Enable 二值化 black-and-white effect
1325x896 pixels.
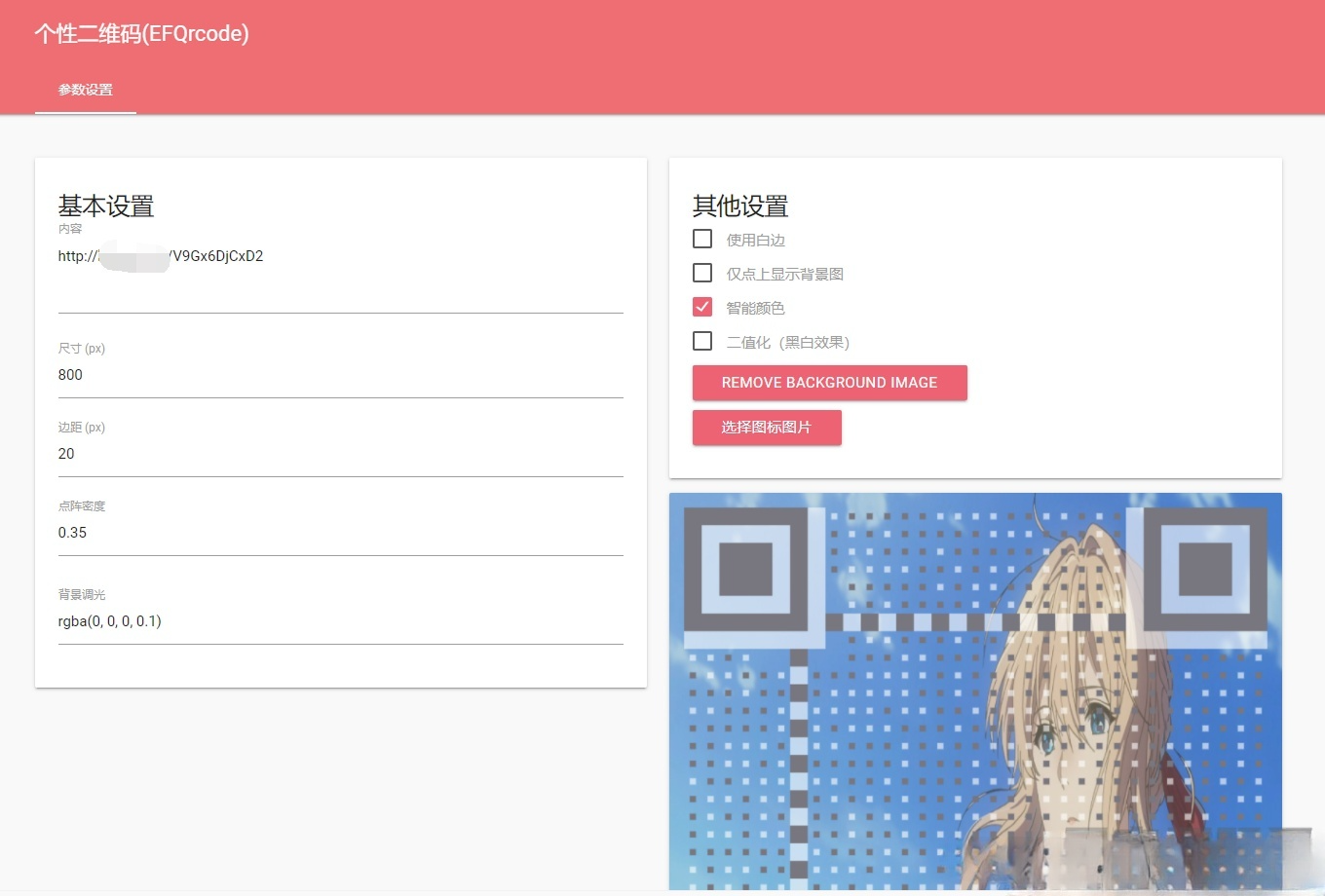pyautogui.click(x=702, y=341)
